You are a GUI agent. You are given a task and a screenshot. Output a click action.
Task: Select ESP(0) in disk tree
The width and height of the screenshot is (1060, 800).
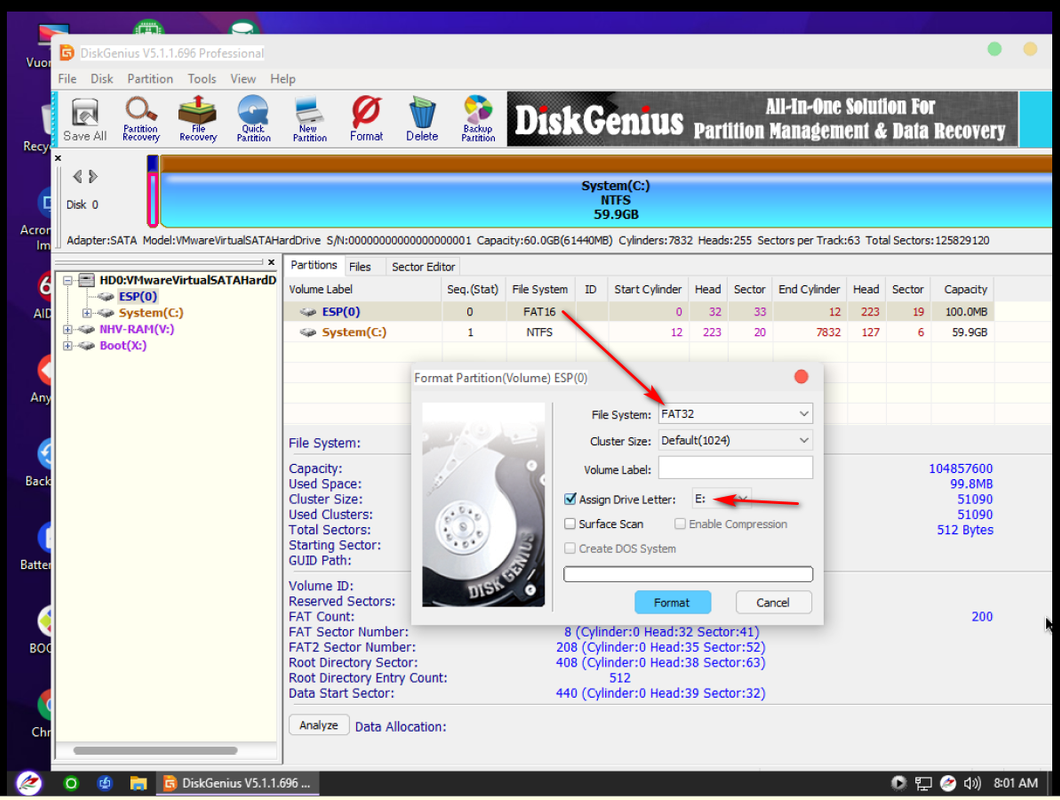point(138,296)
